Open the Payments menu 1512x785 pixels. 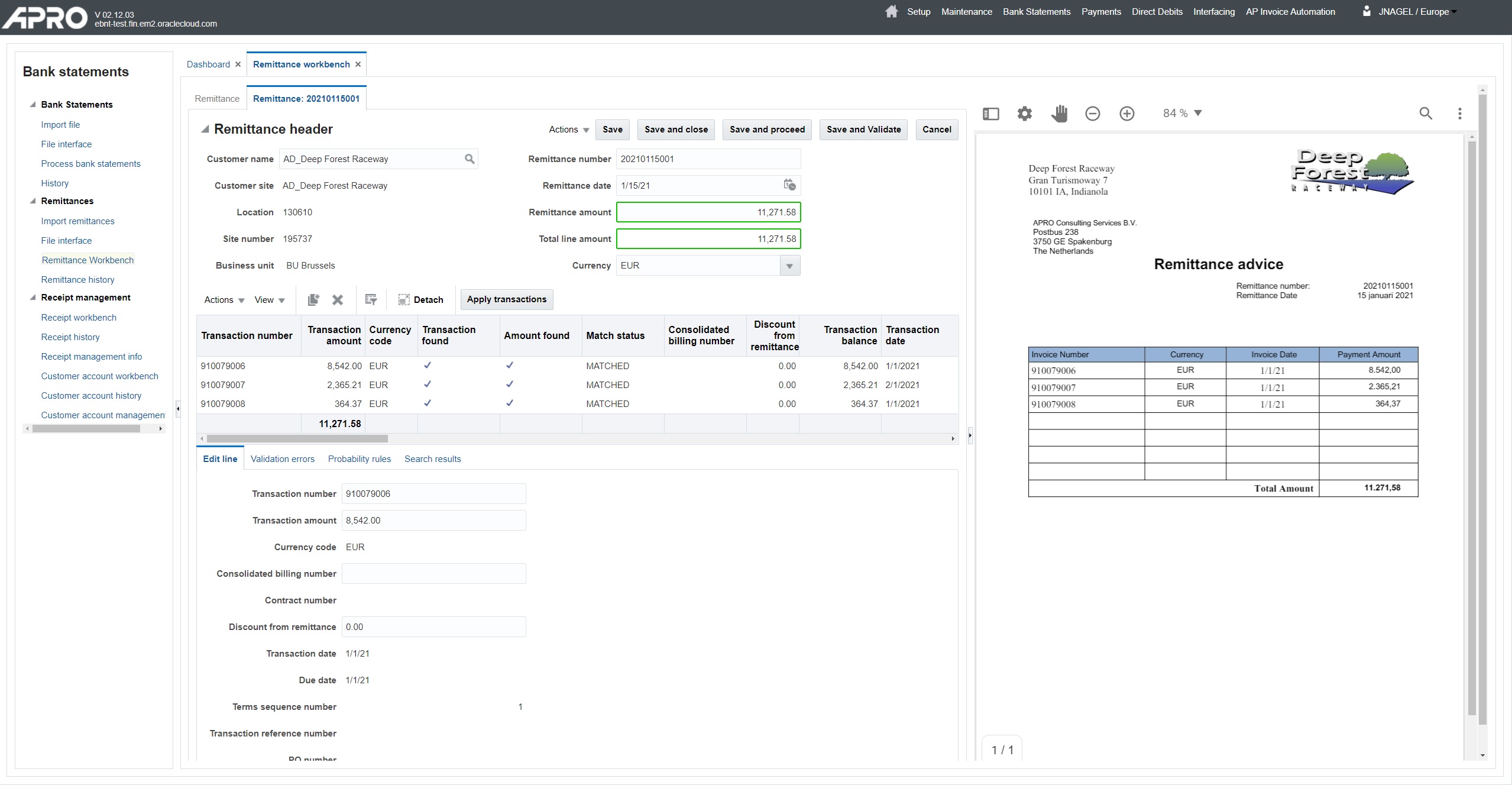[x=1100, y=12]
